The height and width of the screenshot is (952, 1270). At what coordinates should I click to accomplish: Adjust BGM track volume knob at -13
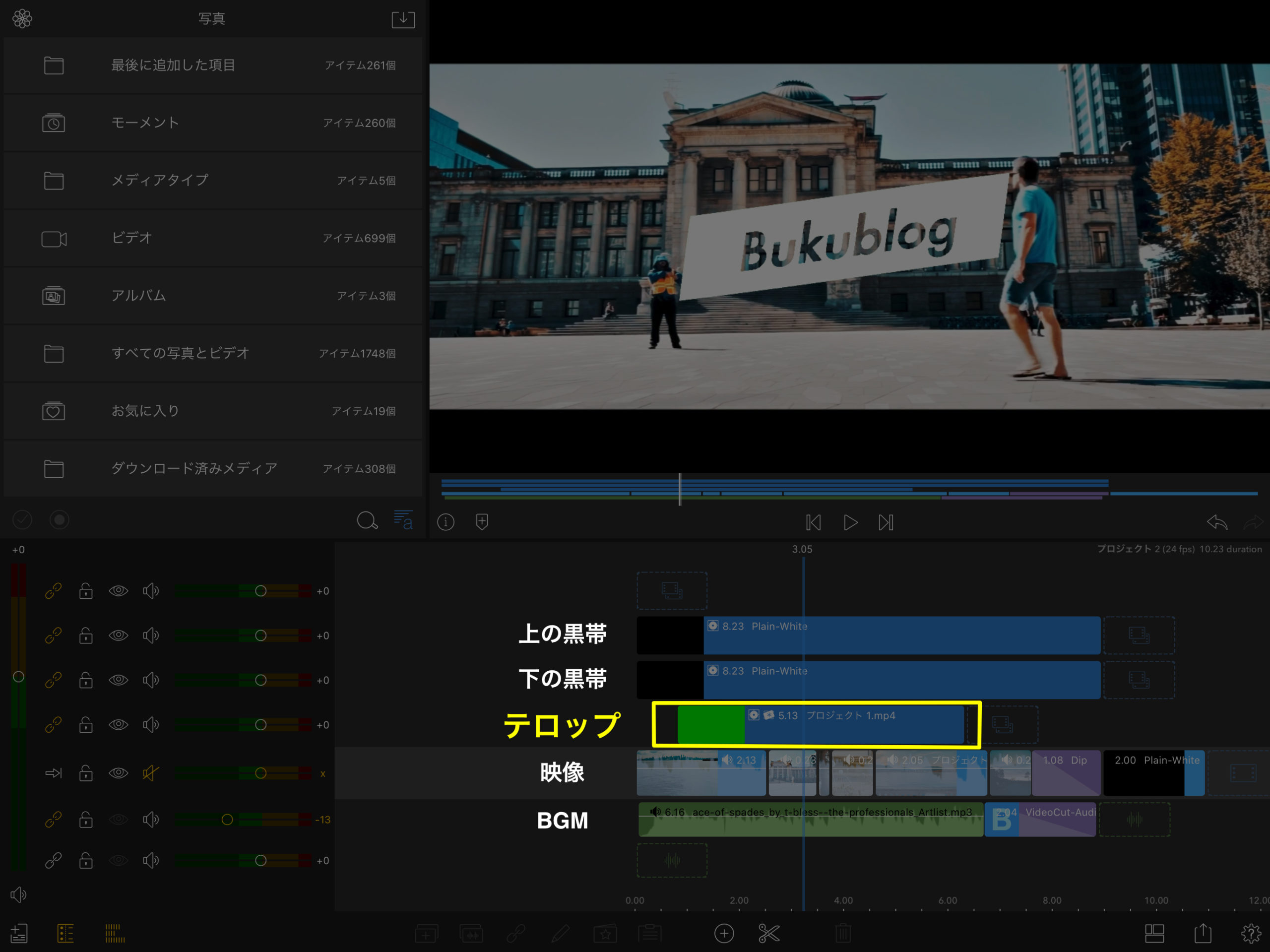(227, 820)
